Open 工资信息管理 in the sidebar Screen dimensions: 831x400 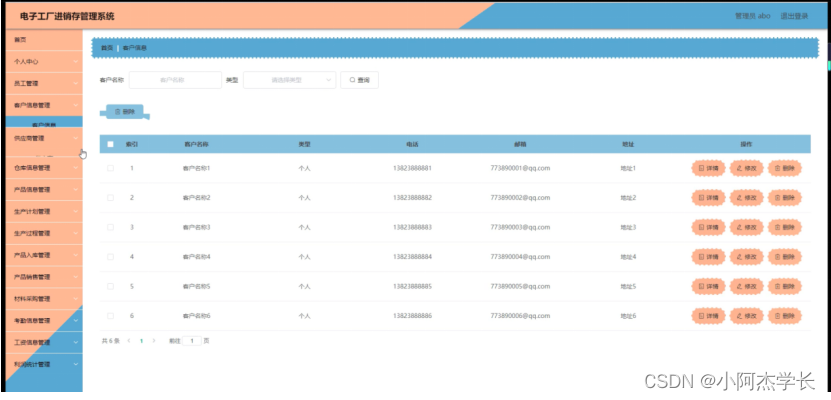pos(44,342)
